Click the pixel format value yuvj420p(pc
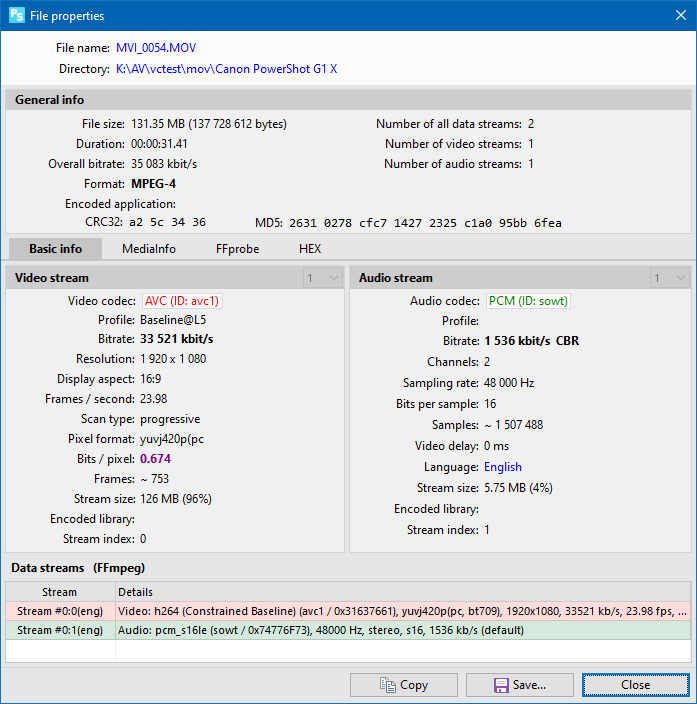Image resolution: width=697 pixels, height=704 pixels. point(172,439)
